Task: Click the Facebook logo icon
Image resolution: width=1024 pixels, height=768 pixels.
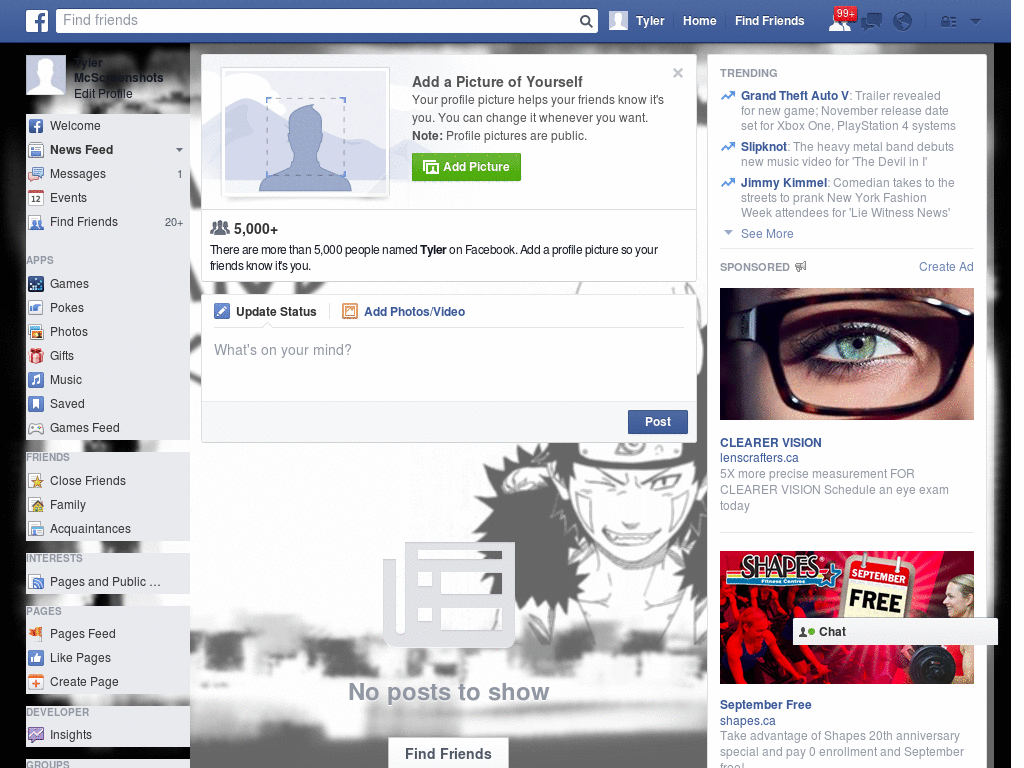Action: click(37, 21)
